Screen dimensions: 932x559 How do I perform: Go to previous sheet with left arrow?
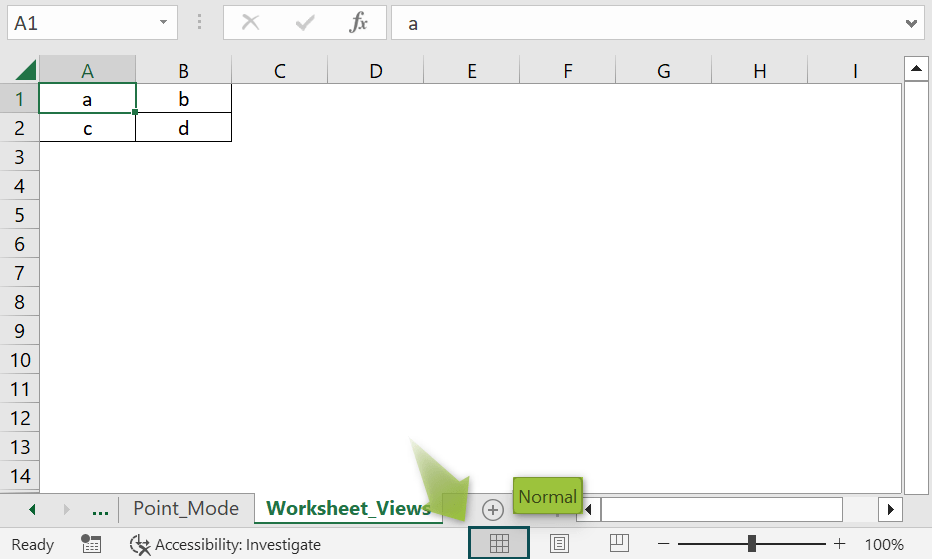coord(32,510)
